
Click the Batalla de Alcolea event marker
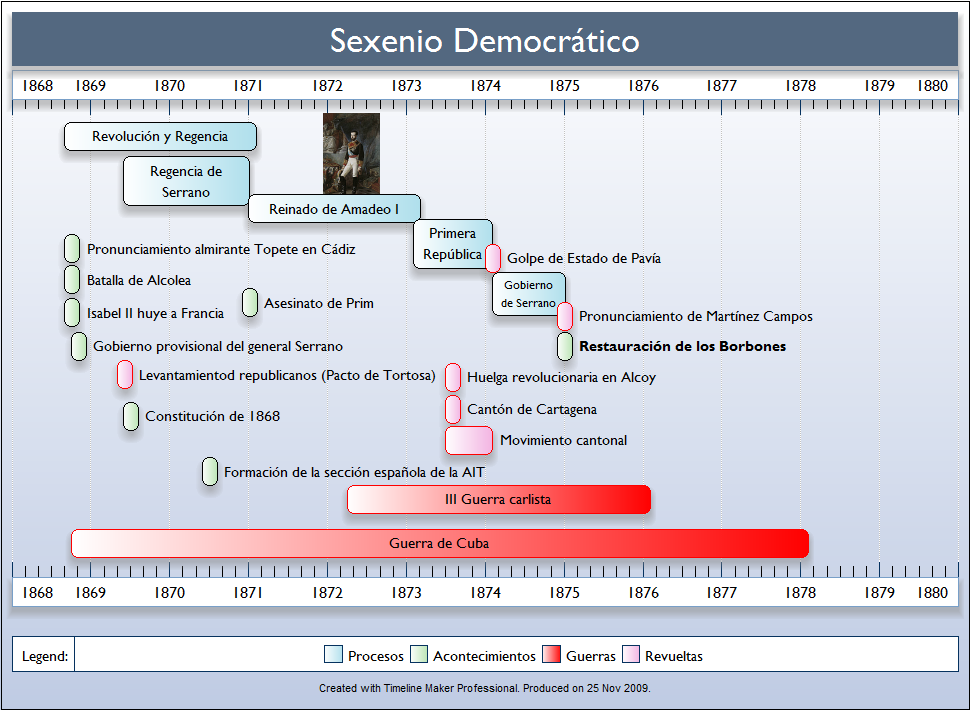coord(72,280)
